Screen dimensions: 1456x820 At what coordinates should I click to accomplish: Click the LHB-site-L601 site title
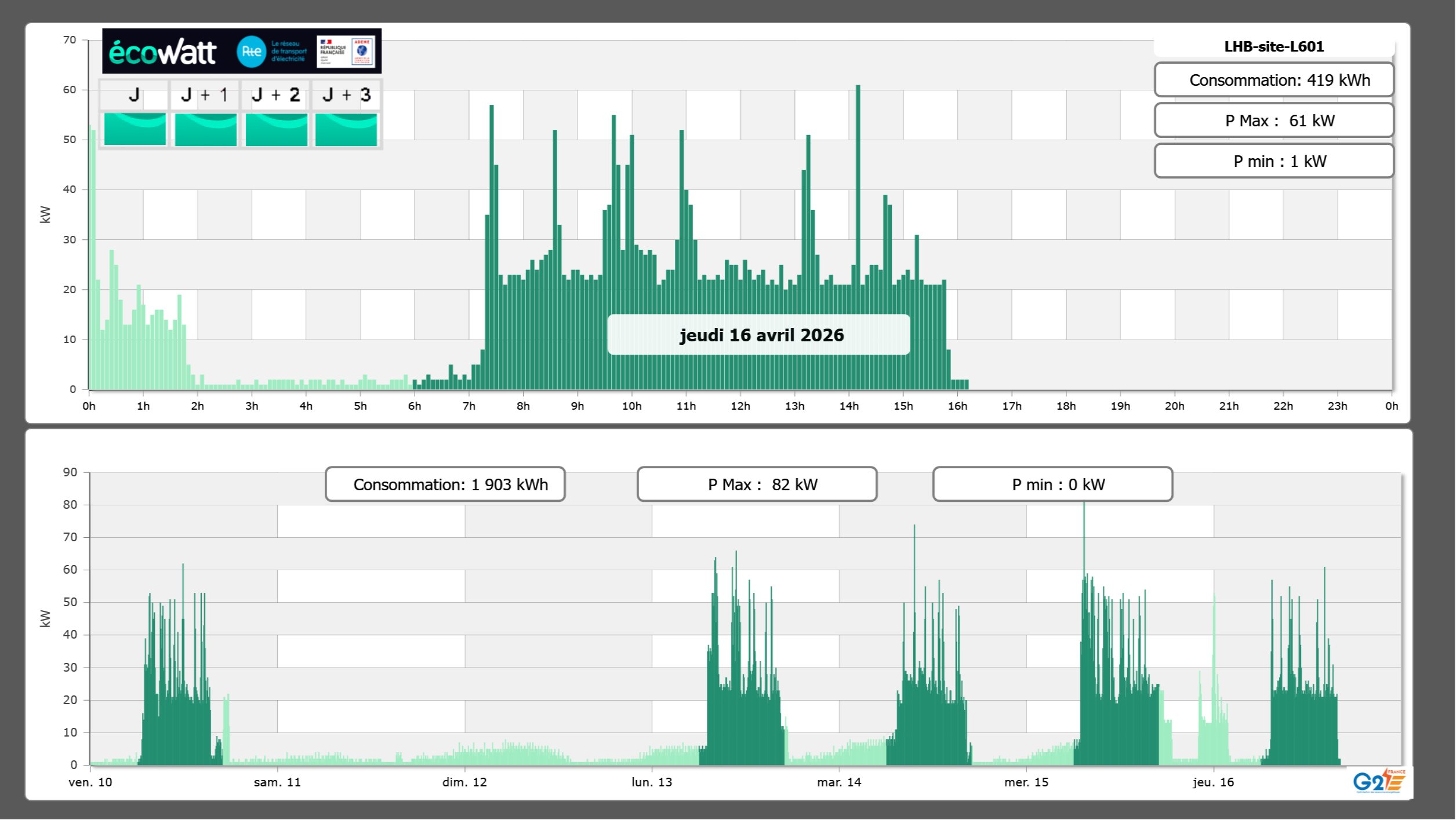coord(1273,46)
